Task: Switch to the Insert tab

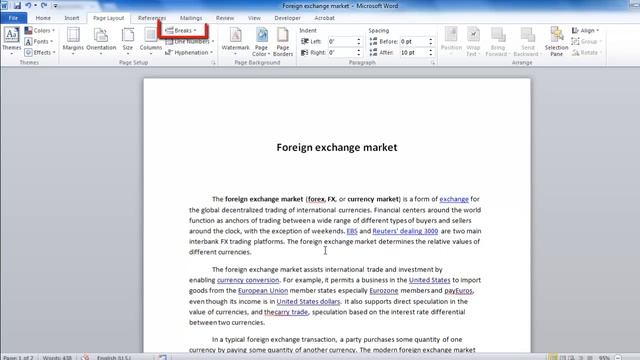Action: coord(71,18)
